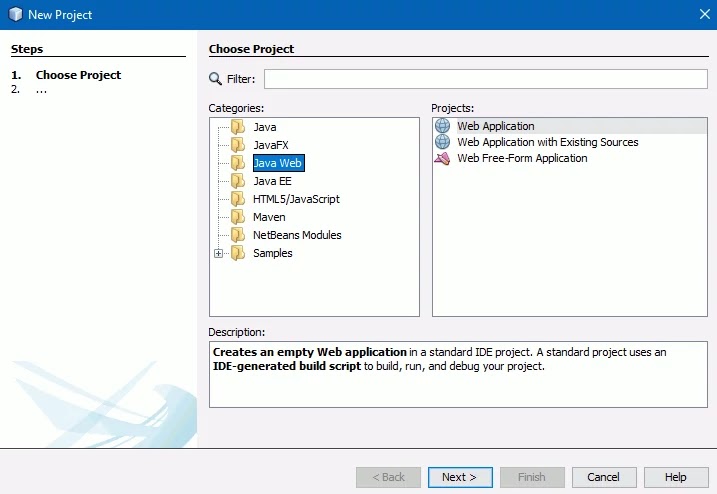Select the Java EE category
This screenshot has width=717, height=494.
point(272,181)
